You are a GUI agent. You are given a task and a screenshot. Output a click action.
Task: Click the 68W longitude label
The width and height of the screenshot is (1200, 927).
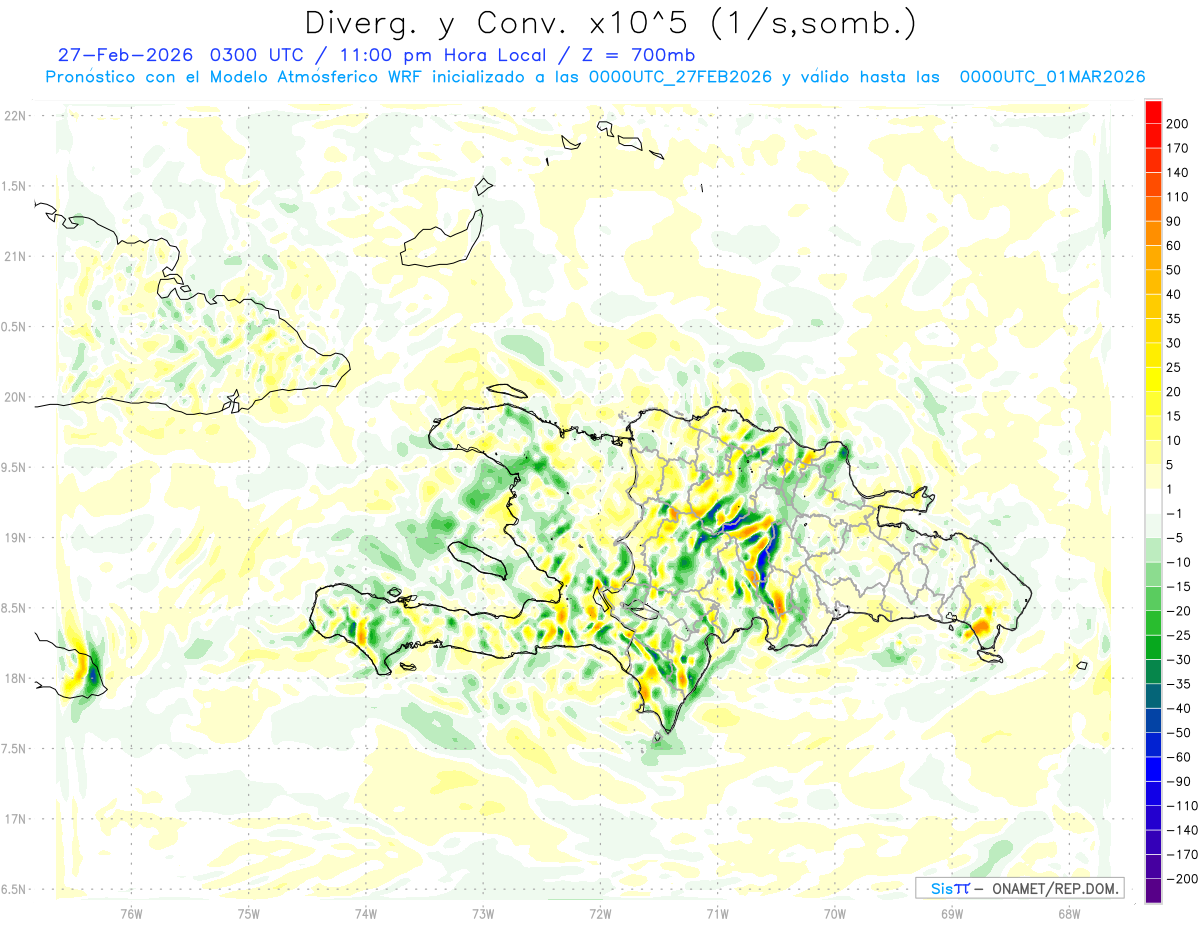point(1069,913)
